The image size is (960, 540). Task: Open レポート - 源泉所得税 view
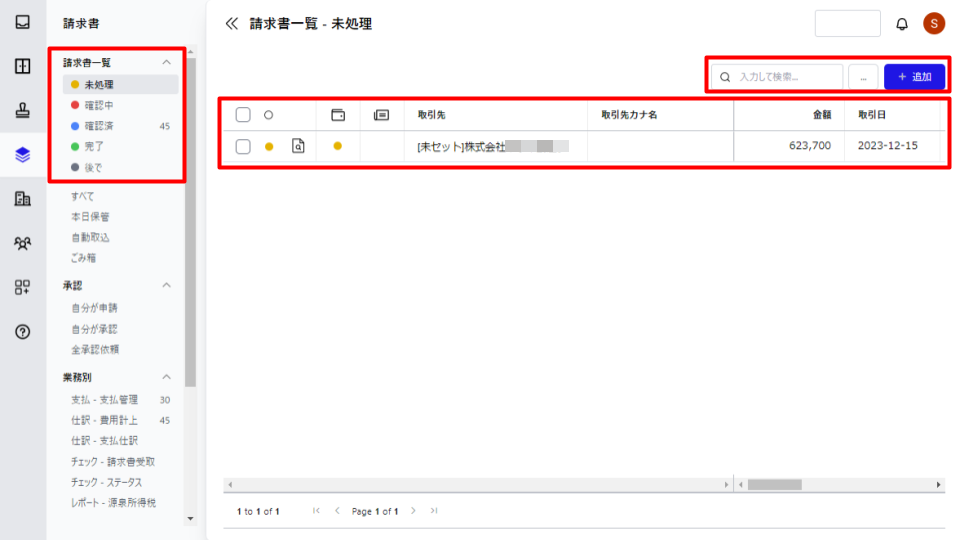pyautogui.click(x=113, y=503)
